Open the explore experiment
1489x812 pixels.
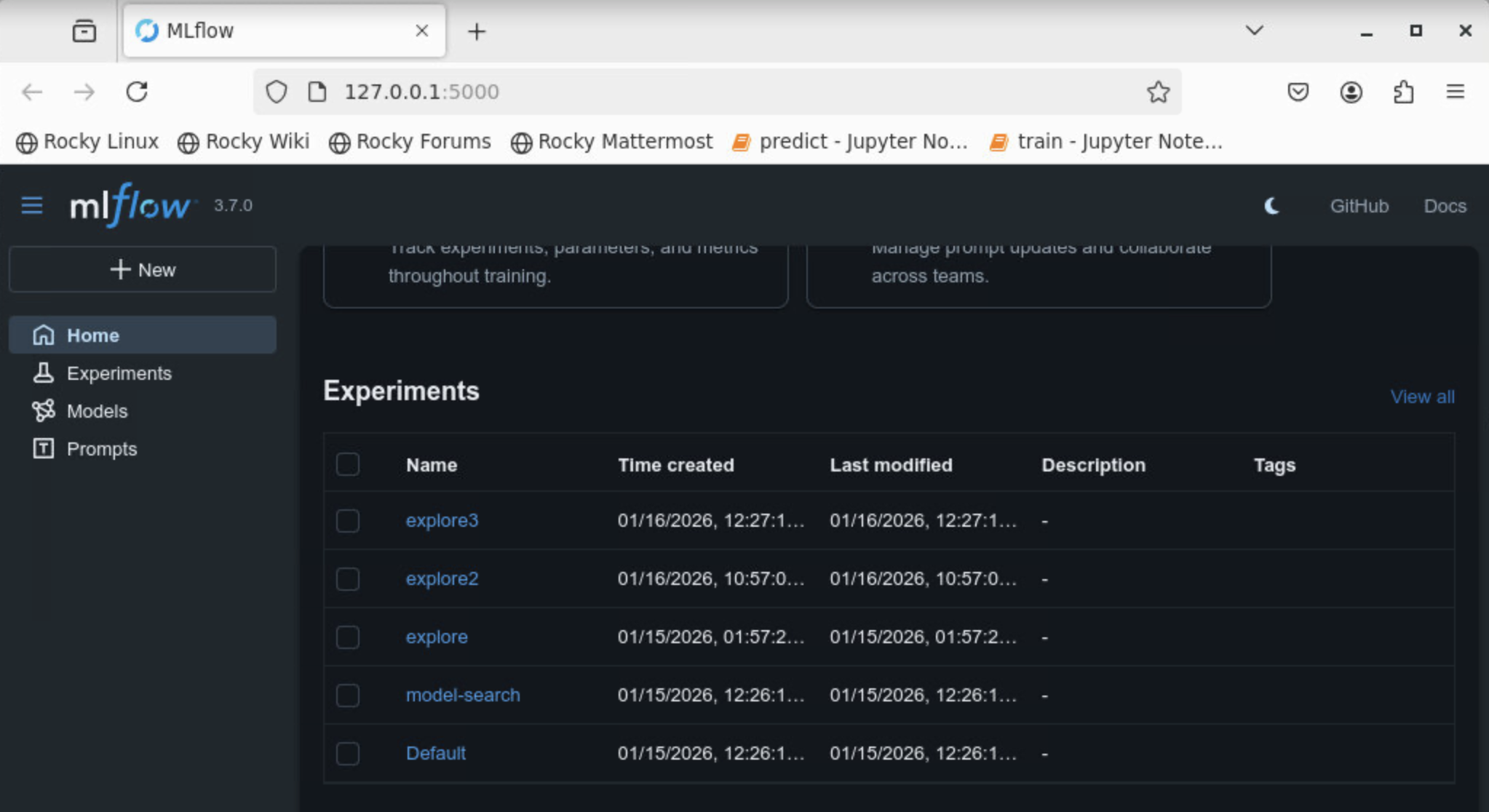(x=437, y=637)
